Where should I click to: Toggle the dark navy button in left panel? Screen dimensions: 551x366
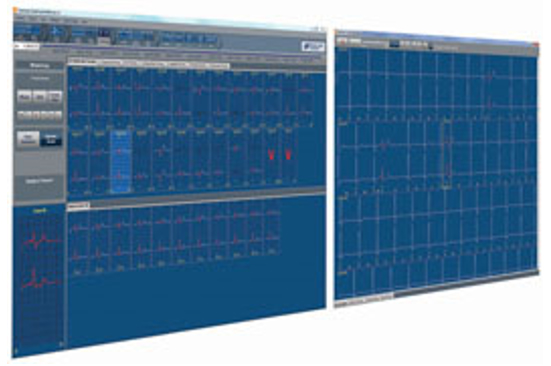[51, 139]
